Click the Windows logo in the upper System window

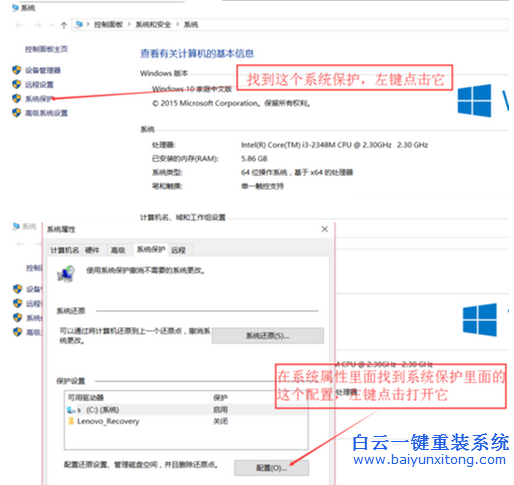(474, 100)
